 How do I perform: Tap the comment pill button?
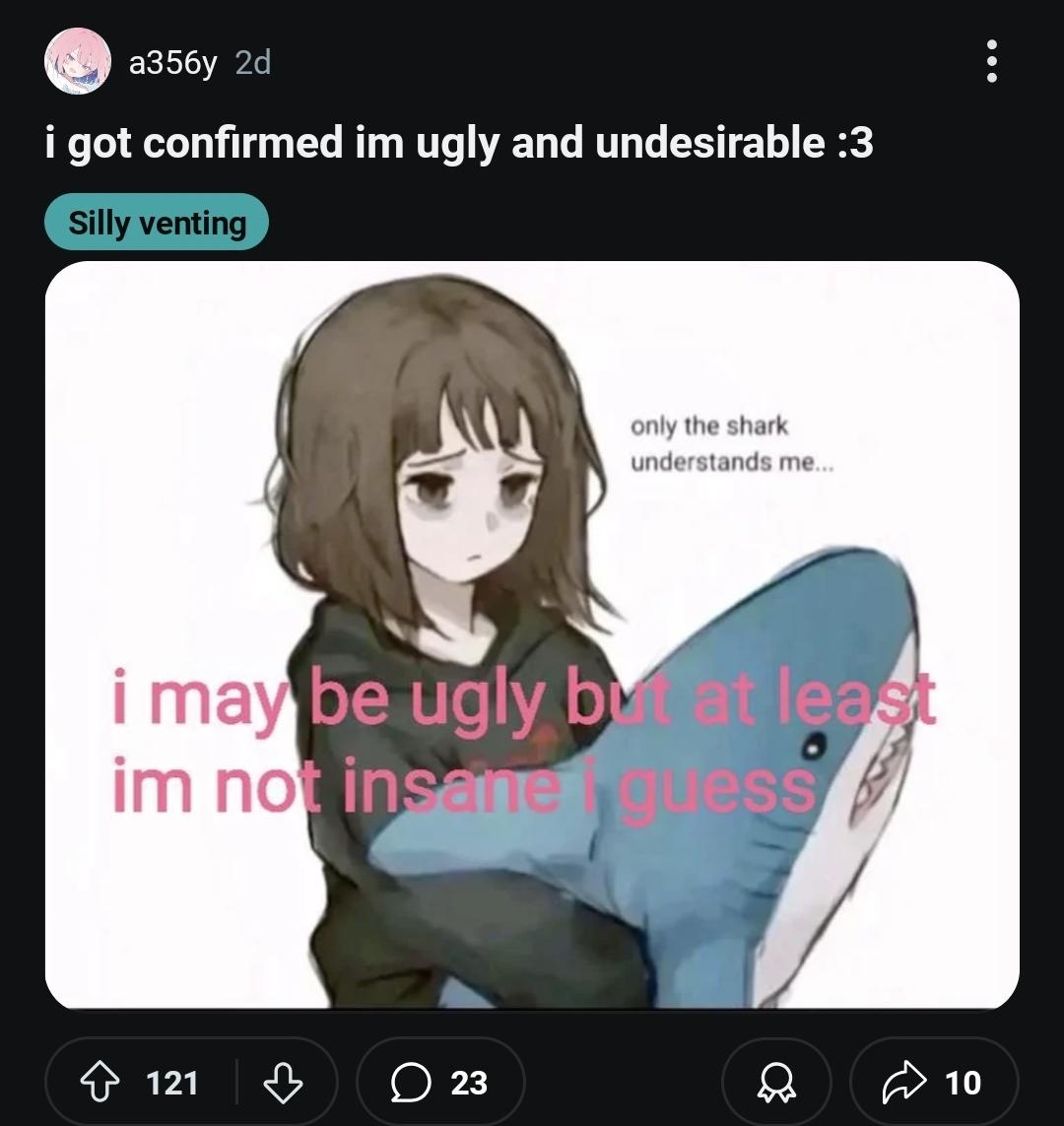tap(440, 1082)
